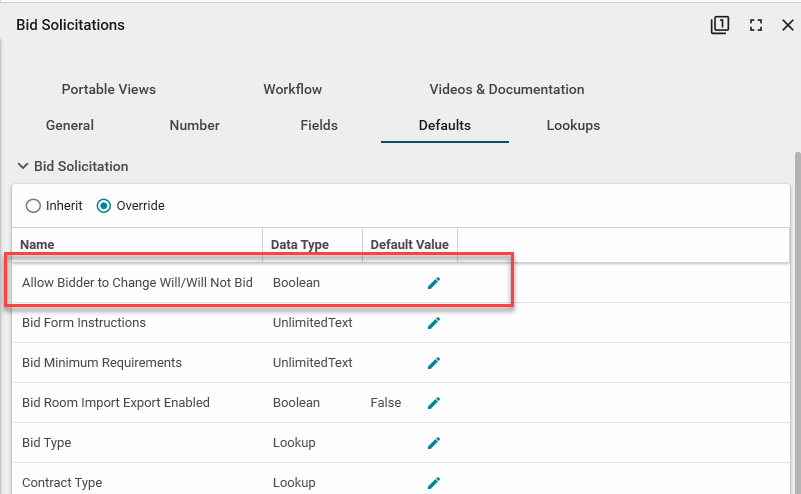801x494 pixels.
Task: Collapse the Bid Solicitation section
Action: pyautogui.click(x=23, y=166)
